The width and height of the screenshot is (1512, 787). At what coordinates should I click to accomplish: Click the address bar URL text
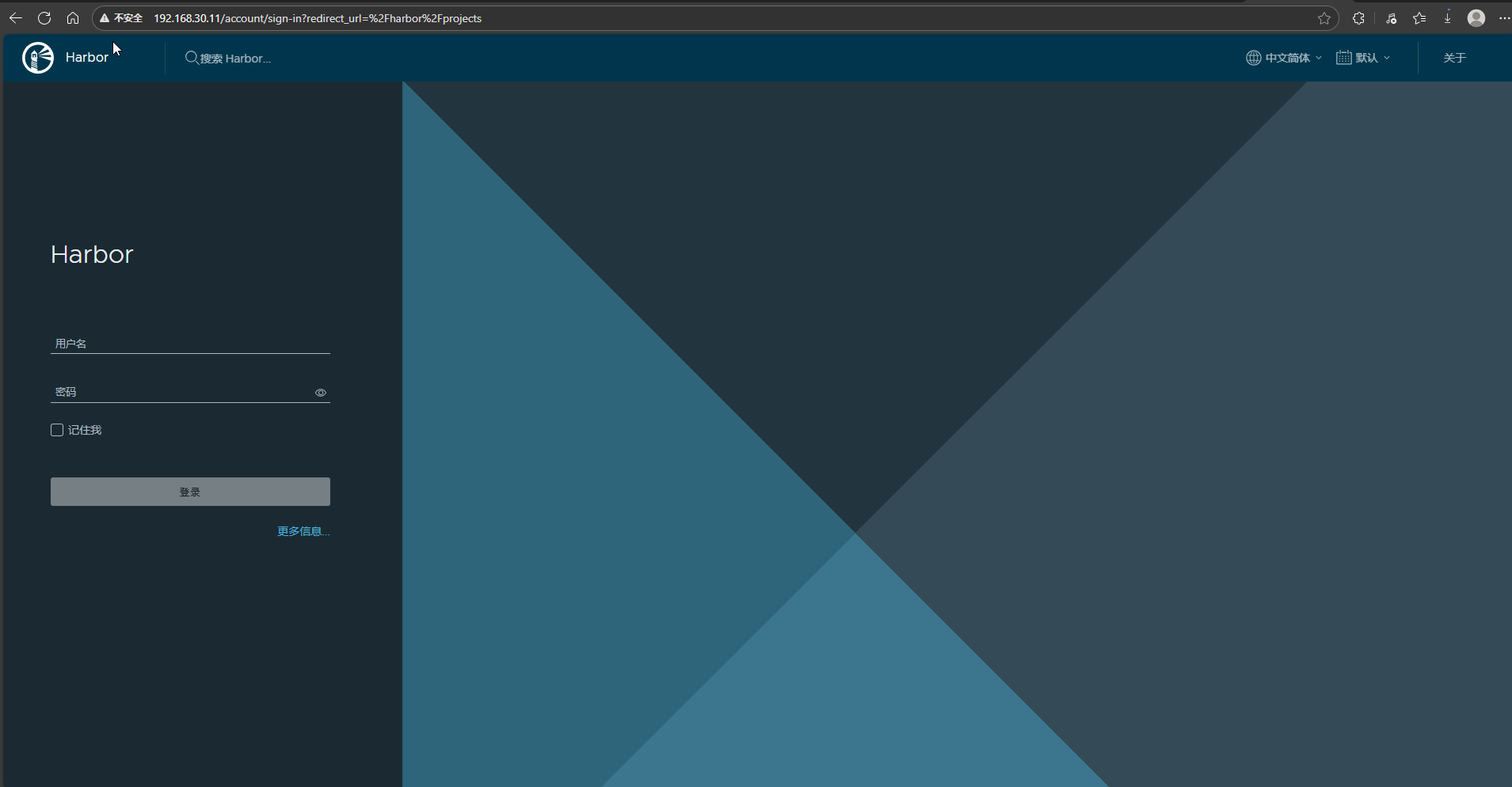point(318,18)
